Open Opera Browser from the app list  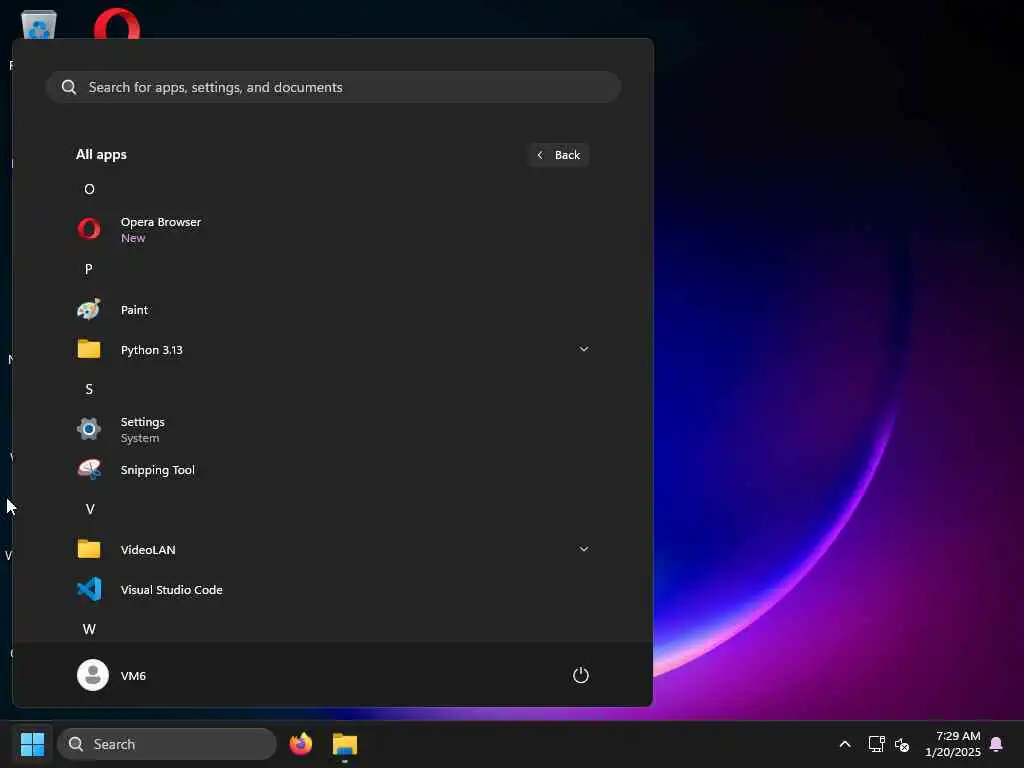coord(333,229)
